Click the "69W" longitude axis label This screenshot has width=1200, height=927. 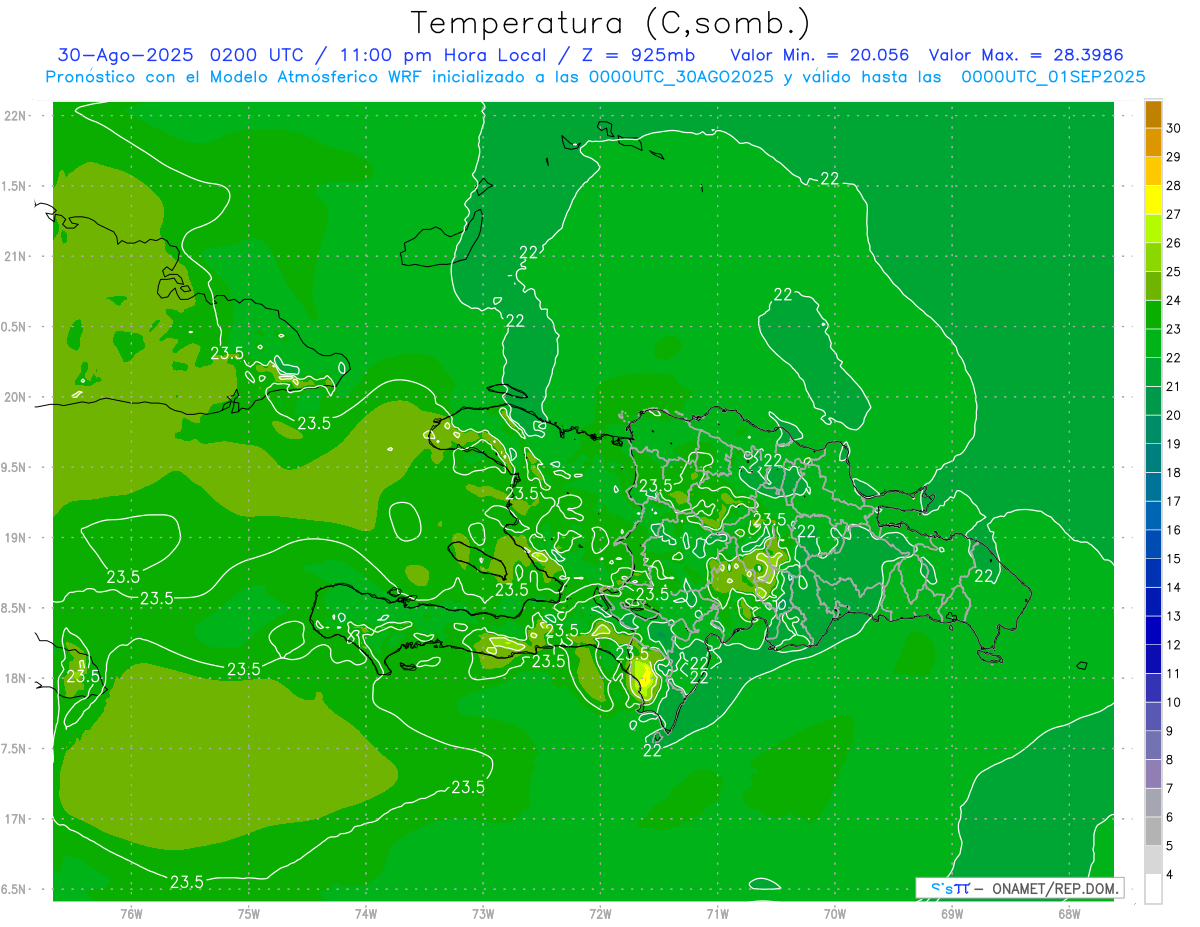(x=952, y=914)
